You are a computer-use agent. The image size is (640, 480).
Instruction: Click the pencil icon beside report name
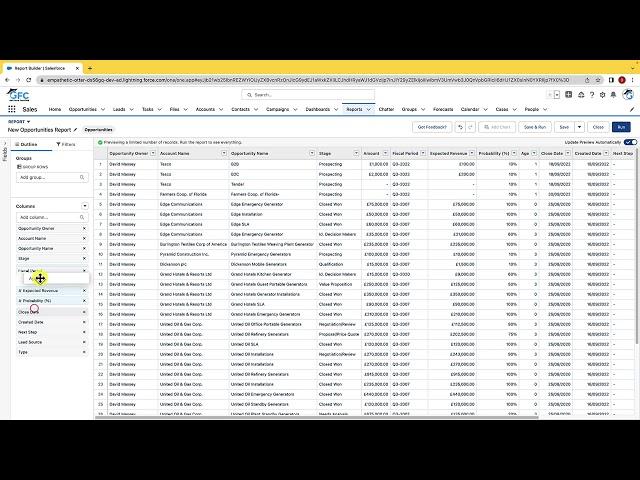coord(75,130)
